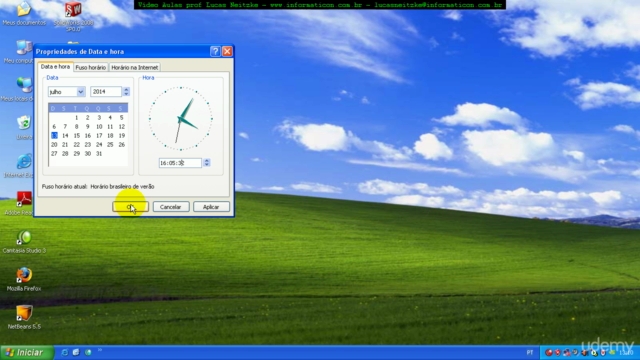Select day 18 in the calendar
The height and width of the screenshot is (360, 640).
[110, 136]
